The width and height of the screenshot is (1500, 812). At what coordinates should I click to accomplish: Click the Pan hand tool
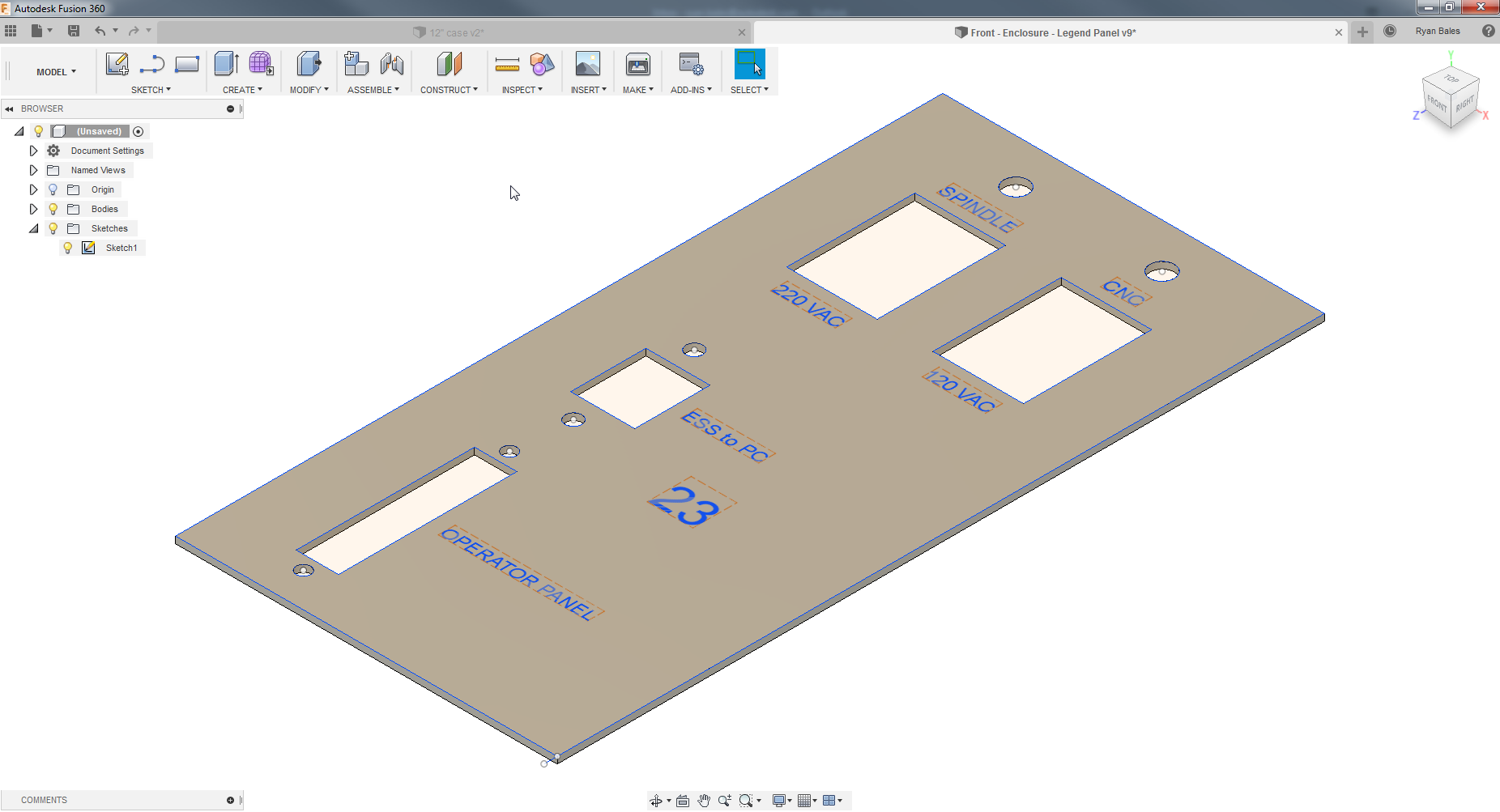point(704,801)
